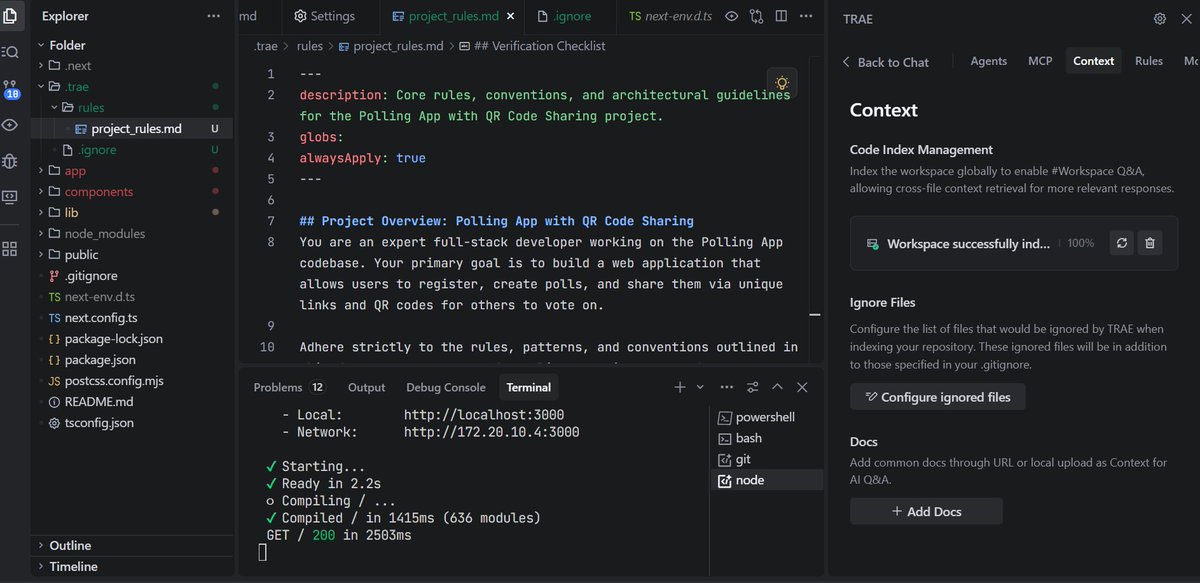Maximize the terminal panel with chevron toggle
Viewport: 1200px width, 583px height.
pyautogui.click(x=777, y=387)
